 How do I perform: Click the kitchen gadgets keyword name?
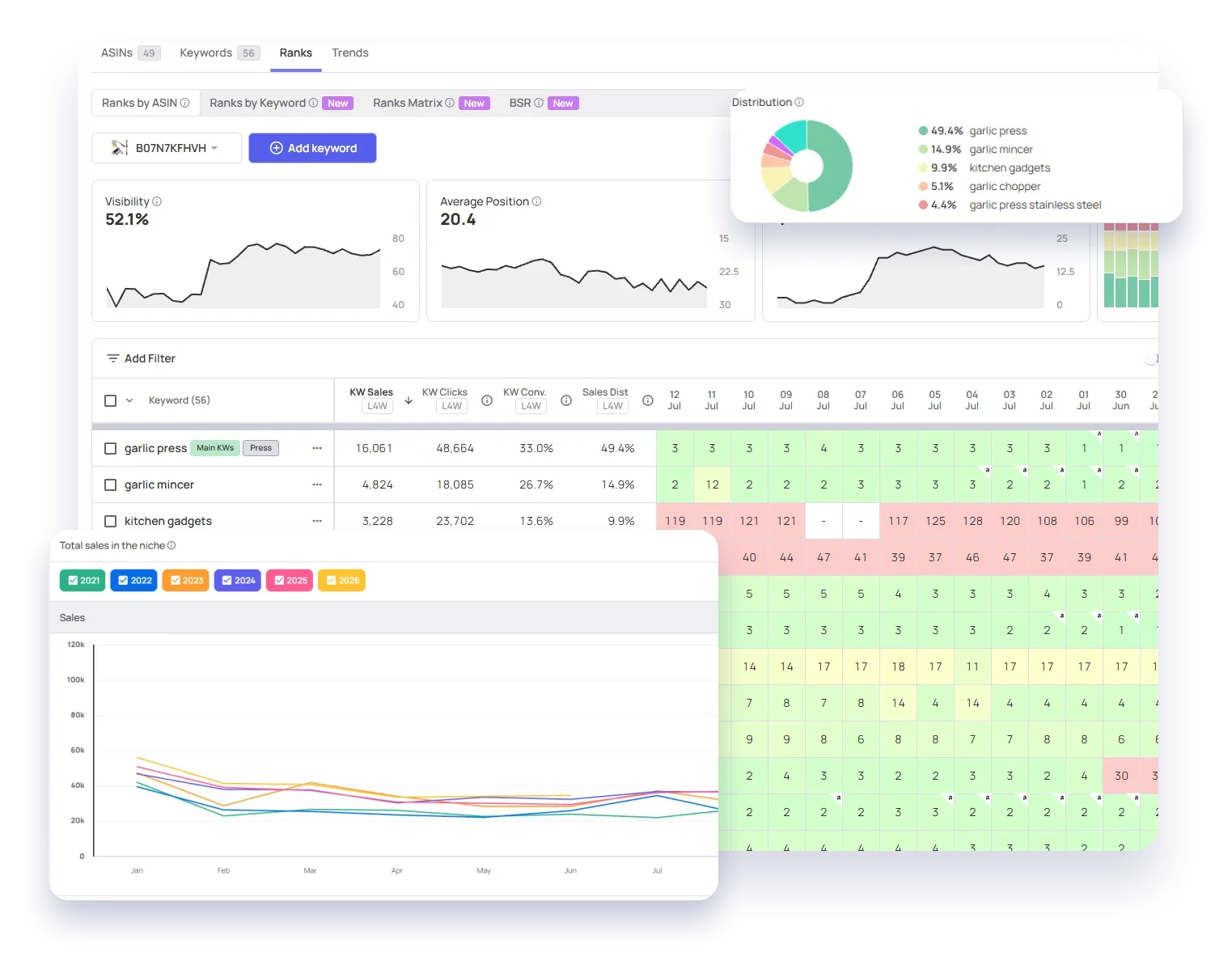tap(168, 521)
